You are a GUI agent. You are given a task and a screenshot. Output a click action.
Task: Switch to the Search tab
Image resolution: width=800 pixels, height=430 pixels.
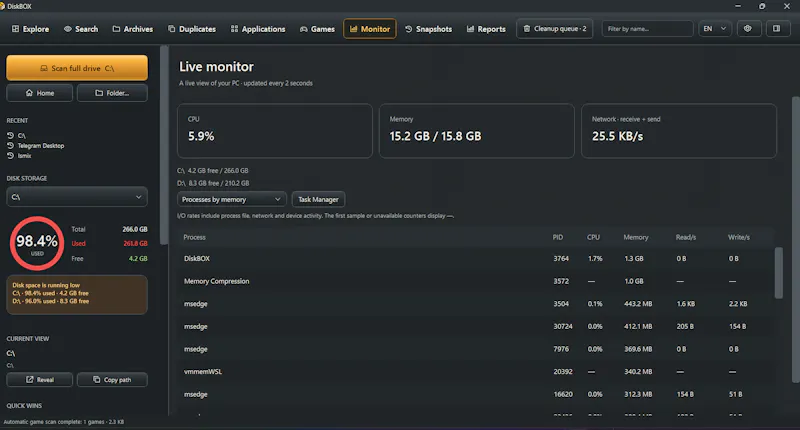[x=81, y=29]
